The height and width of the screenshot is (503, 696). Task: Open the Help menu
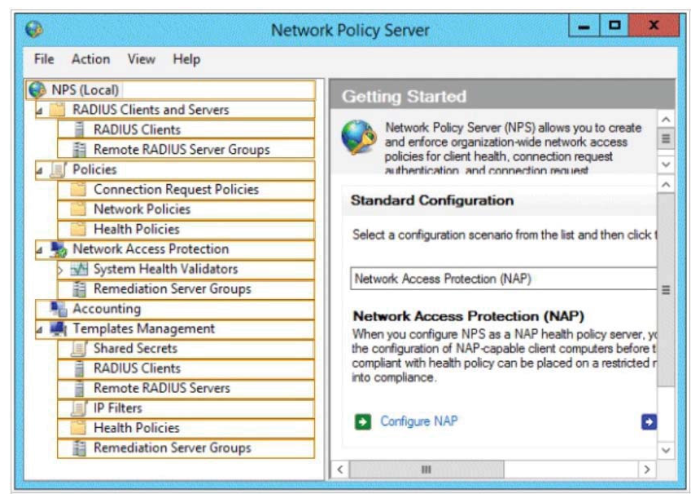pos(186,59)
